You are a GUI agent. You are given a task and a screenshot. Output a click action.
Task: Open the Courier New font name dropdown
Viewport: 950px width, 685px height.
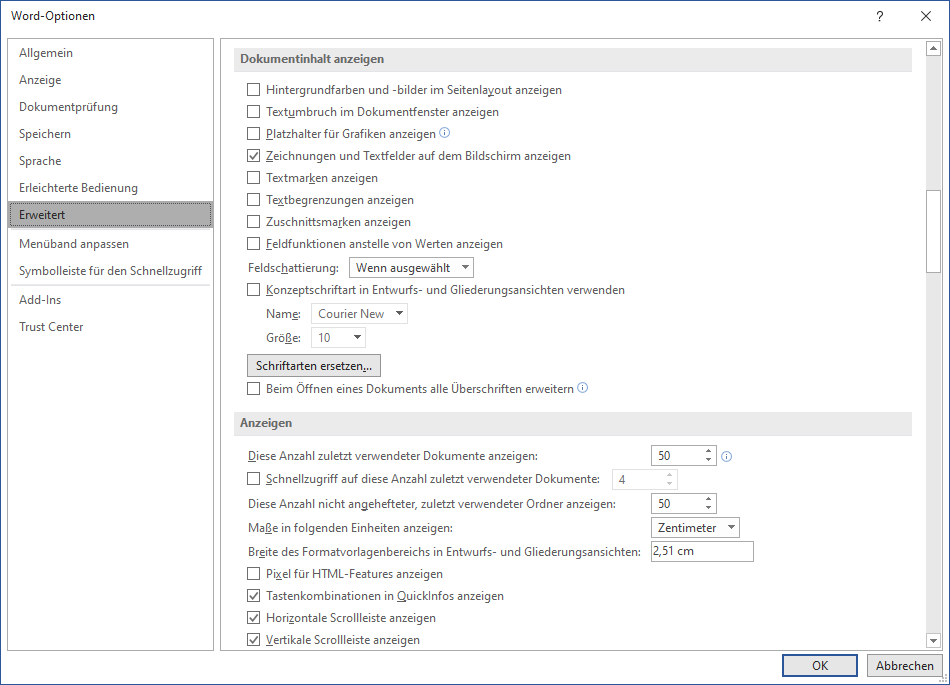[359, 314]
